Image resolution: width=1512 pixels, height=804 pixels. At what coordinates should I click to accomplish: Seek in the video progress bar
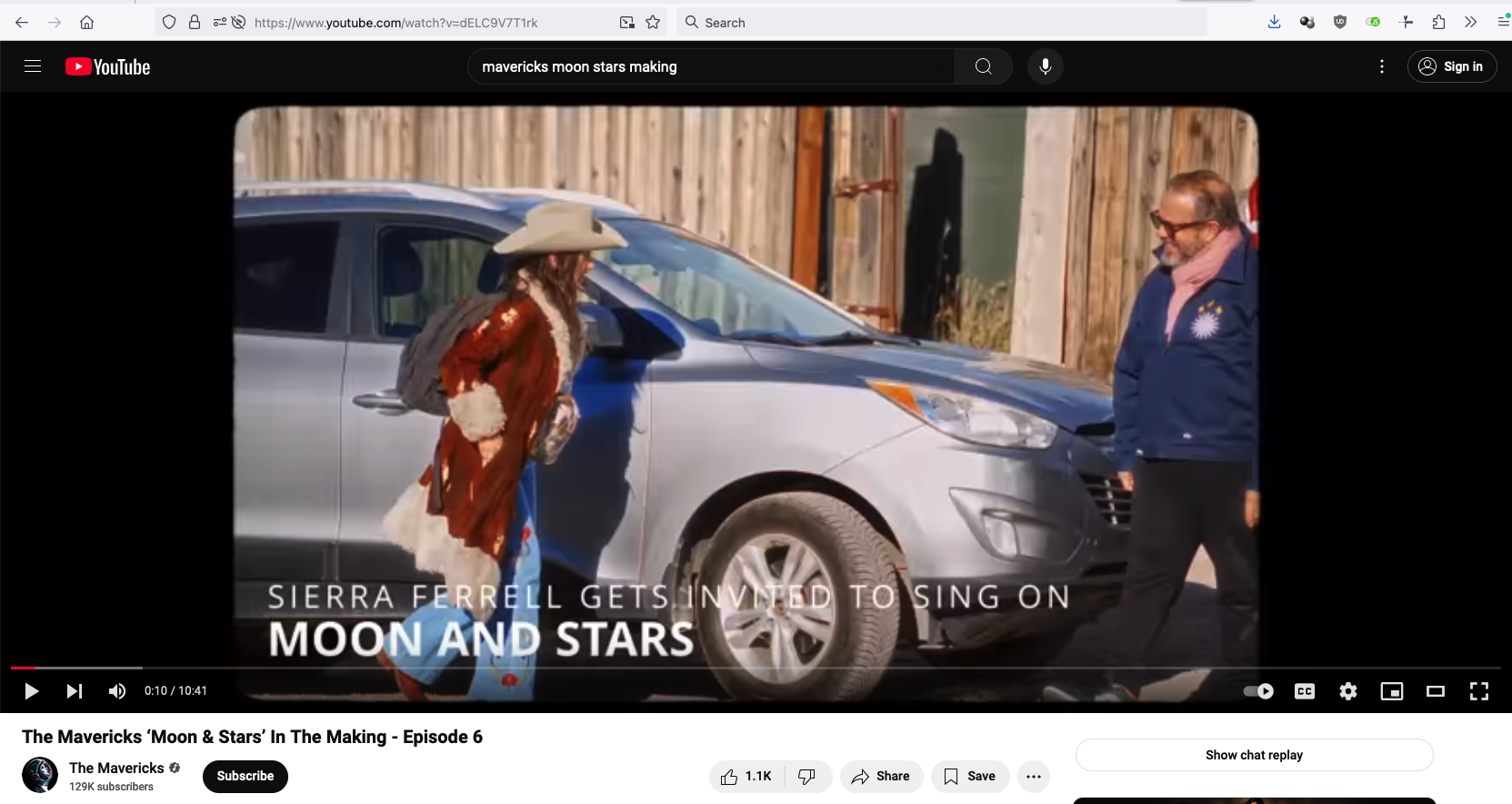[x=756, y=668]
